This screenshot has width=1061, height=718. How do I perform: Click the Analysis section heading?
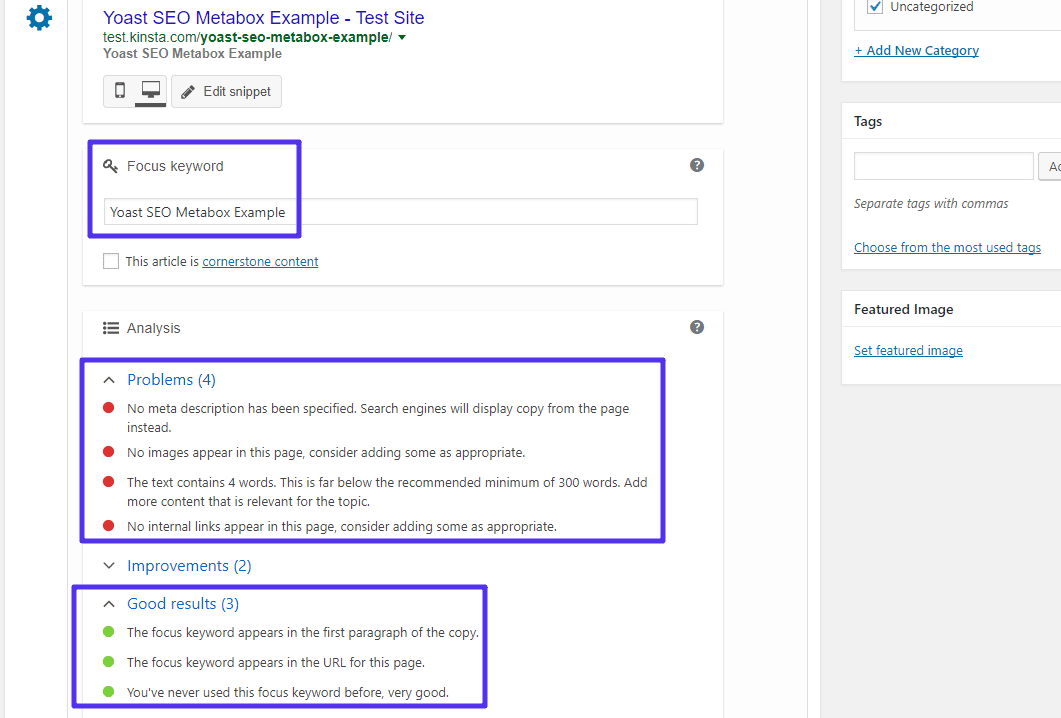[154, 328]
